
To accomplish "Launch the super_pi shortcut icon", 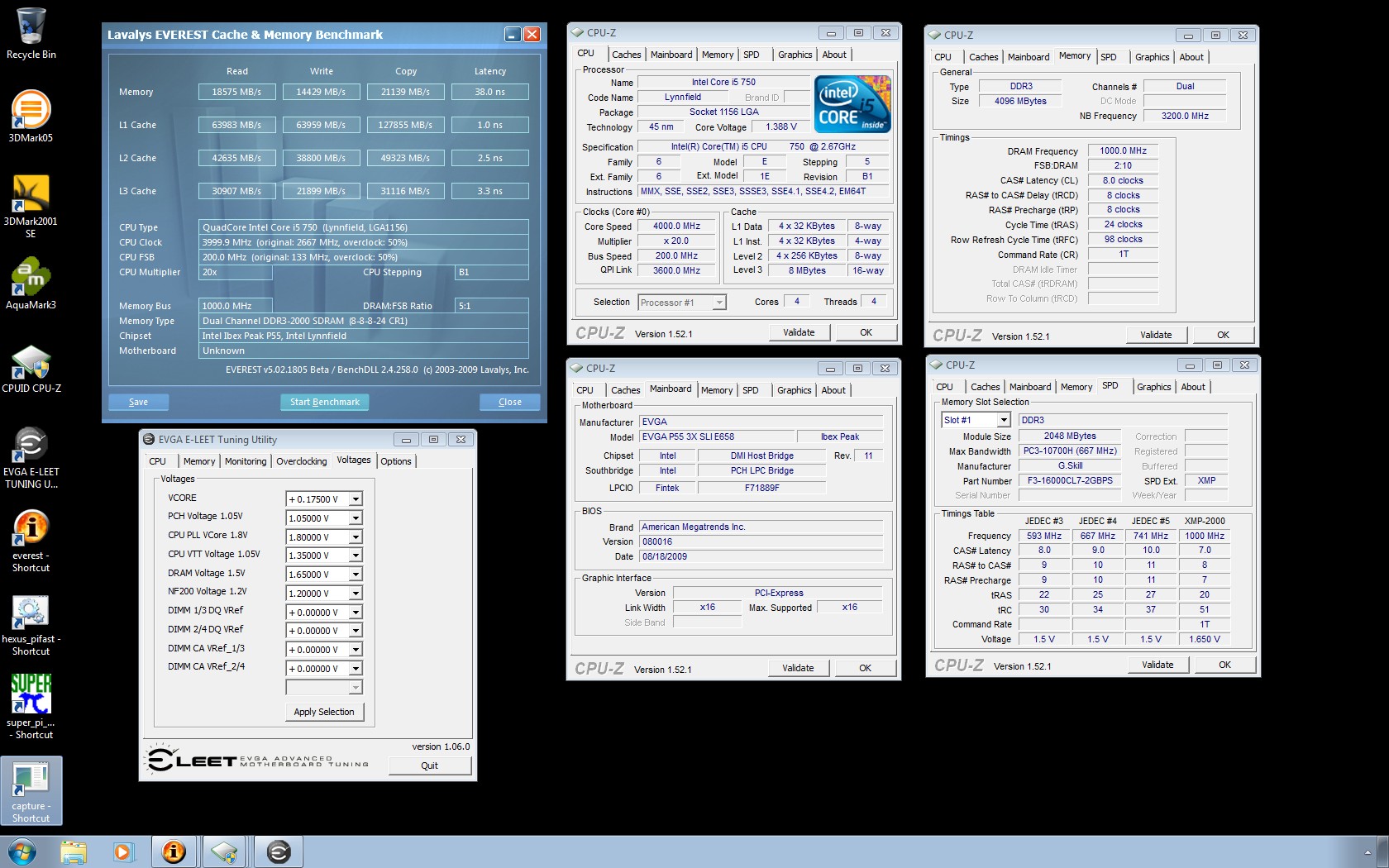I will click(31, 707).
